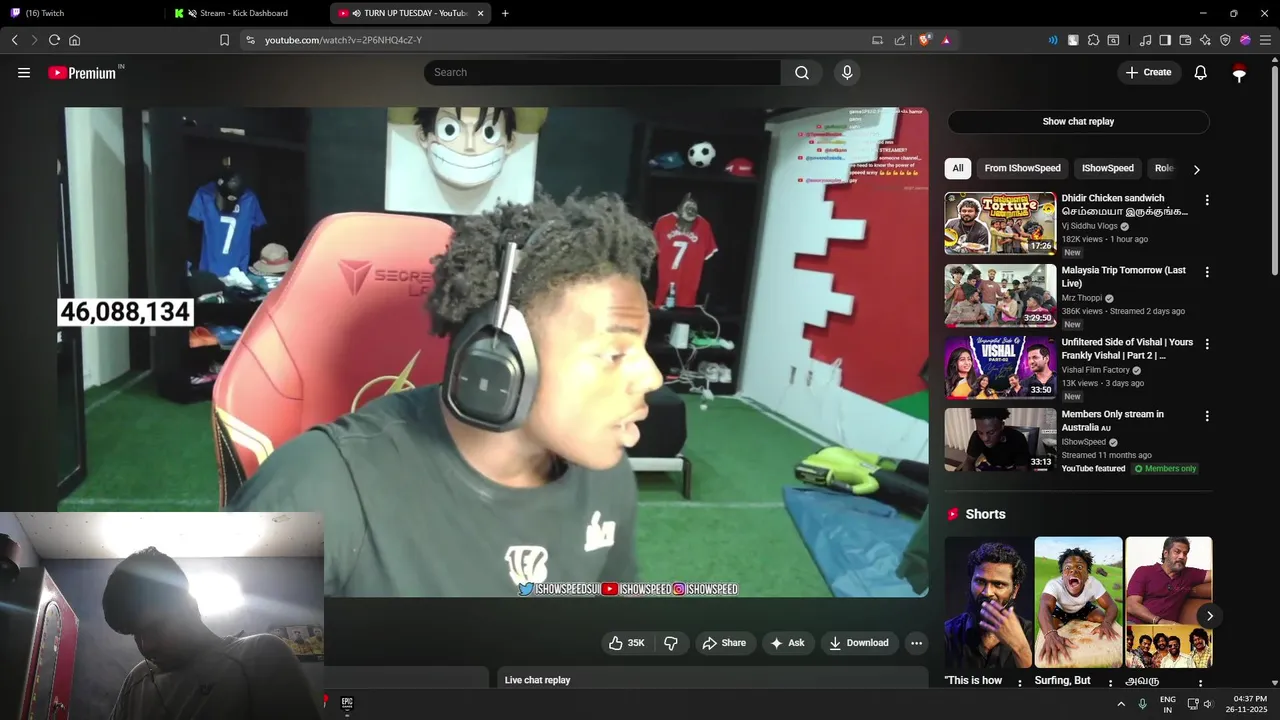Open Brave Wallet icon
Screen dimensions: 1280x720
(x=1185, y=40)
